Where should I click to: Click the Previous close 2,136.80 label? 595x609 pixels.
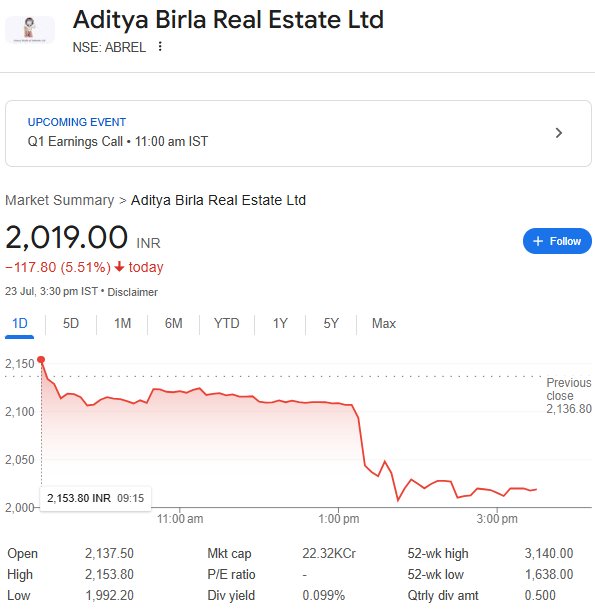point(569,396)
